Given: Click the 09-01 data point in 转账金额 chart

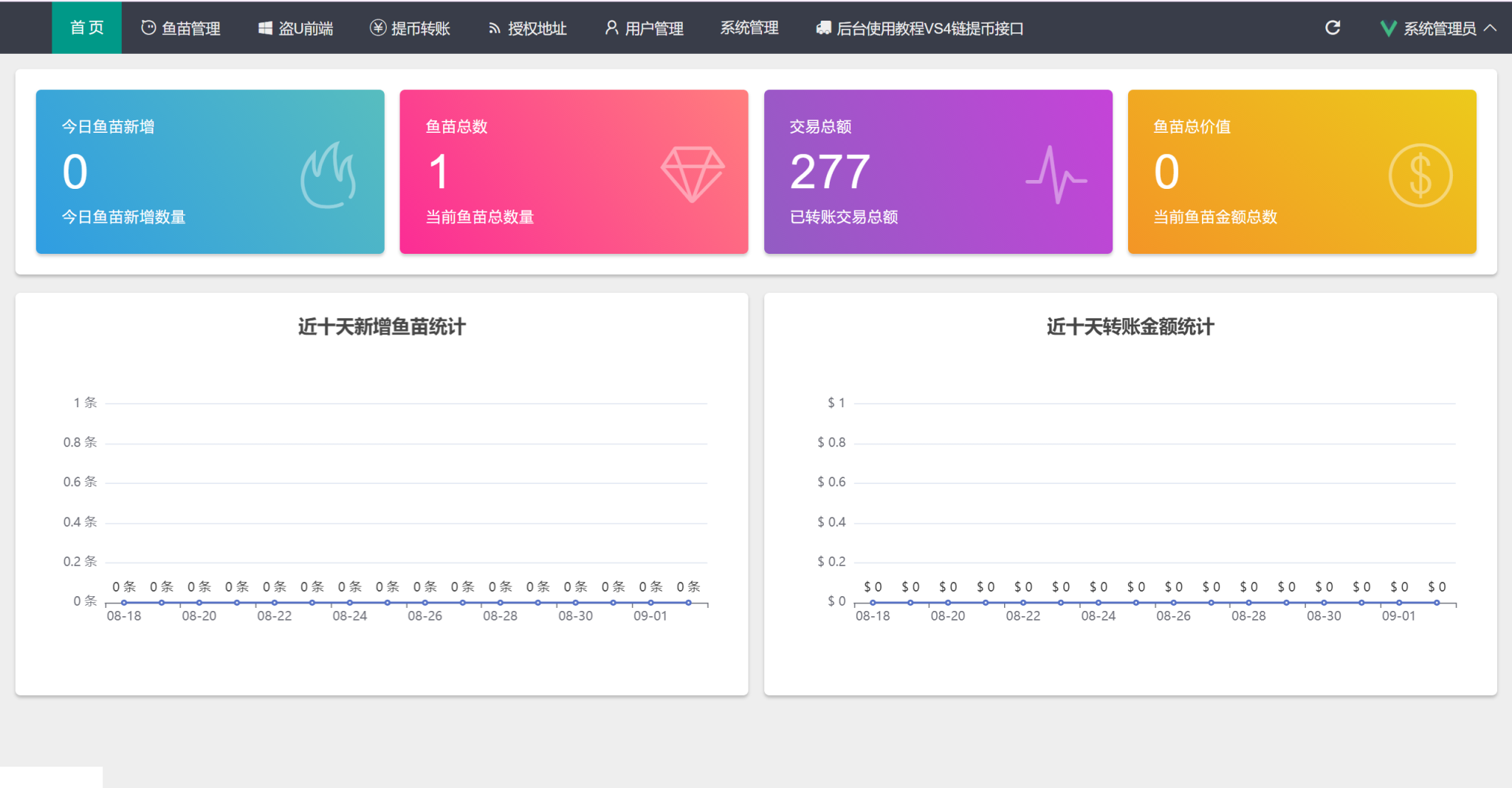Looking at the screenshot, I should coord(1399,603).
